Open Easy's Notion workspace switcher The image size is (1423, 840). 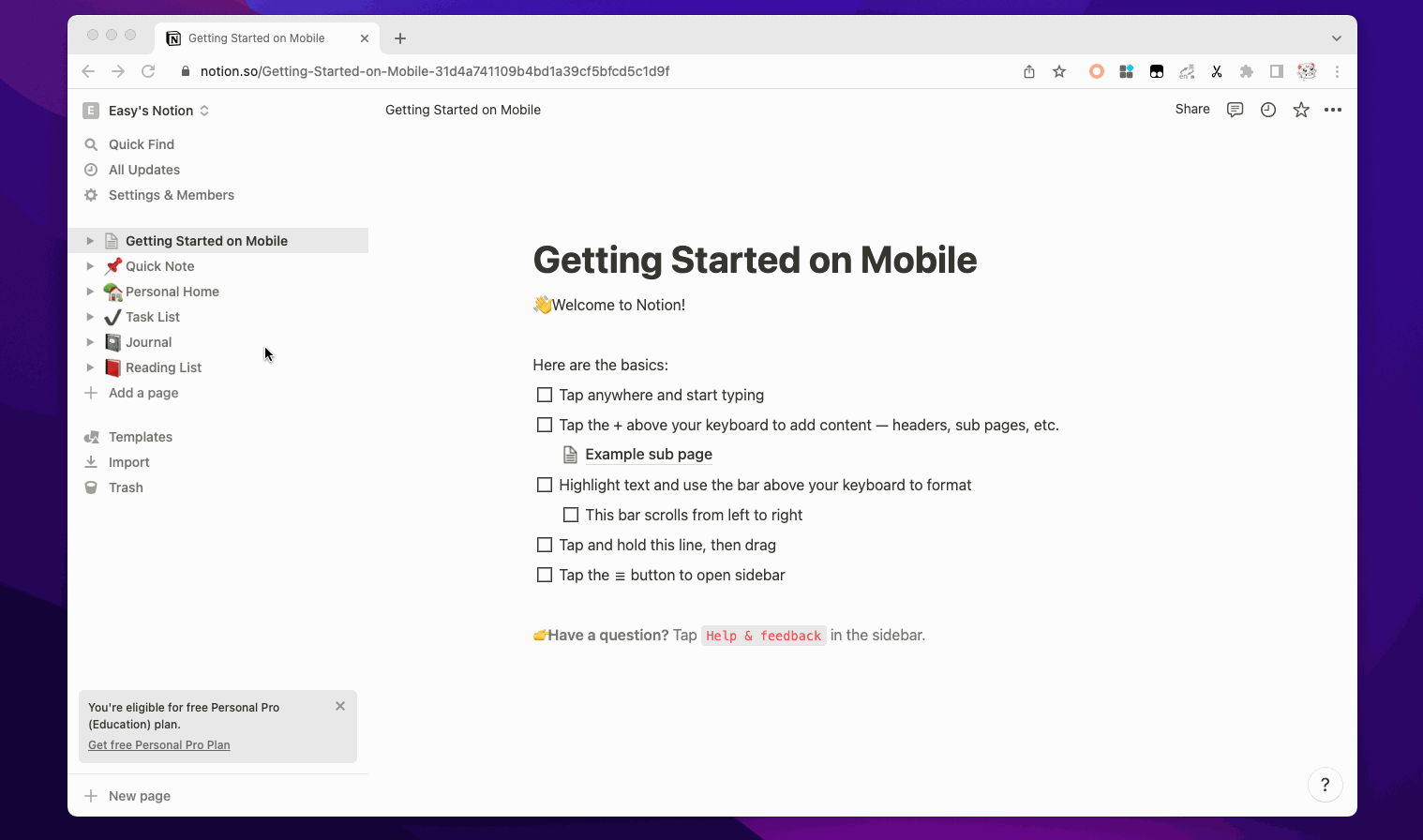click(x=146, y=111)
